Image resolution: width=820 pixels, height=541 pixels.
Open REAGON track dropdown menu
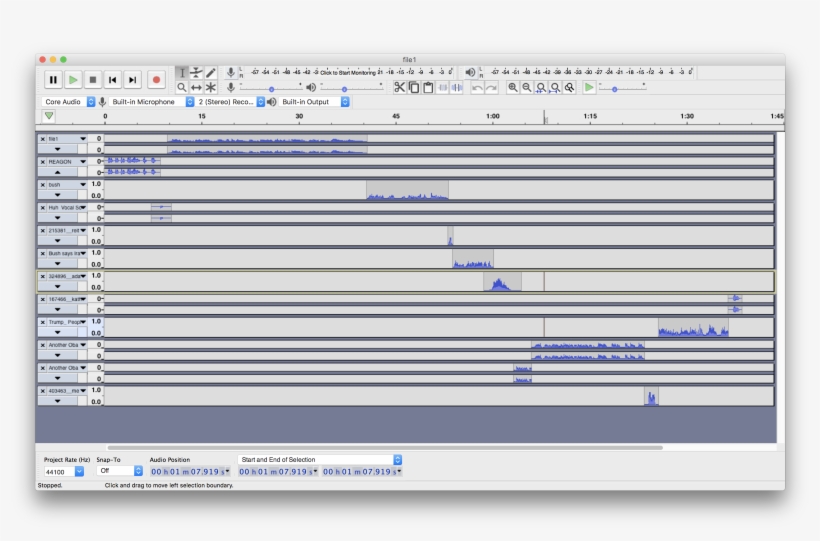[x=67, y=162]
